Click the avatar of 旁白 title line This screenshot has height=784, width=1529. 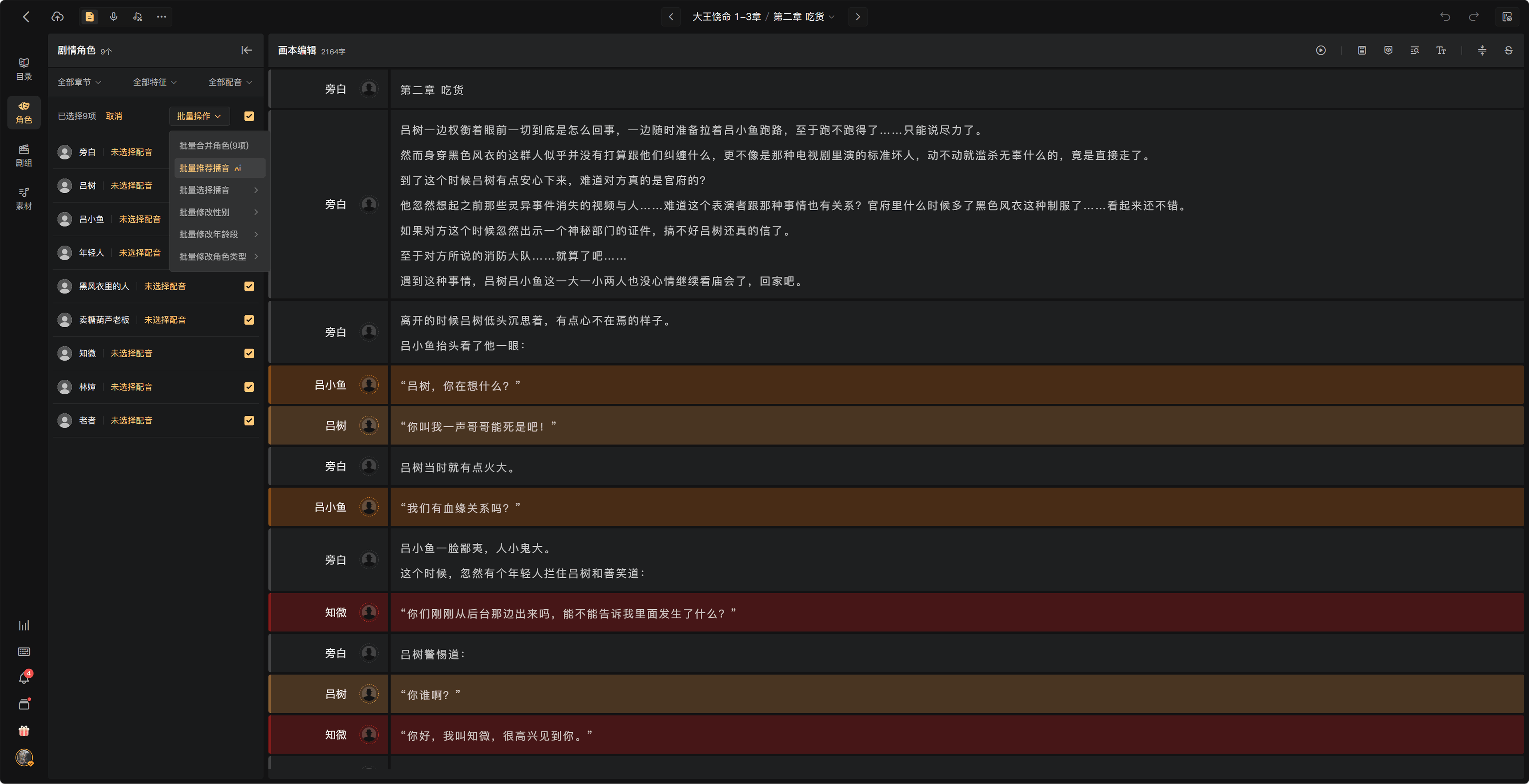(369, 89)
